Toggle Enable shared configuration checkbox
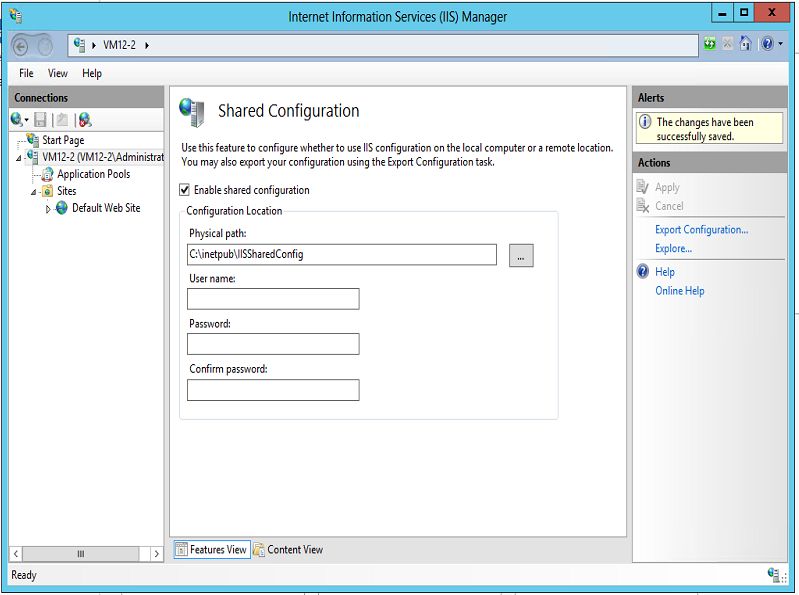 [x=184, y=190]
